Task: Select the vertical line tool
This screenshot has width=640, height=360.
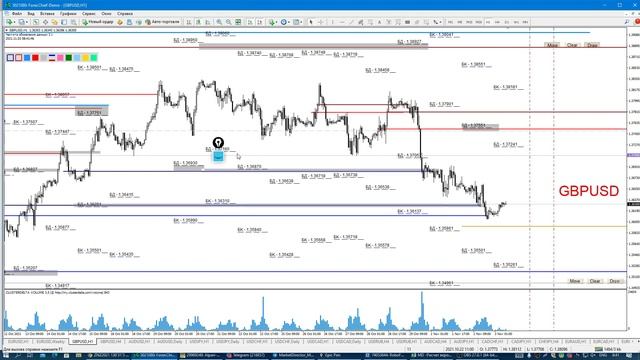Action: click(x=333, y=22)
